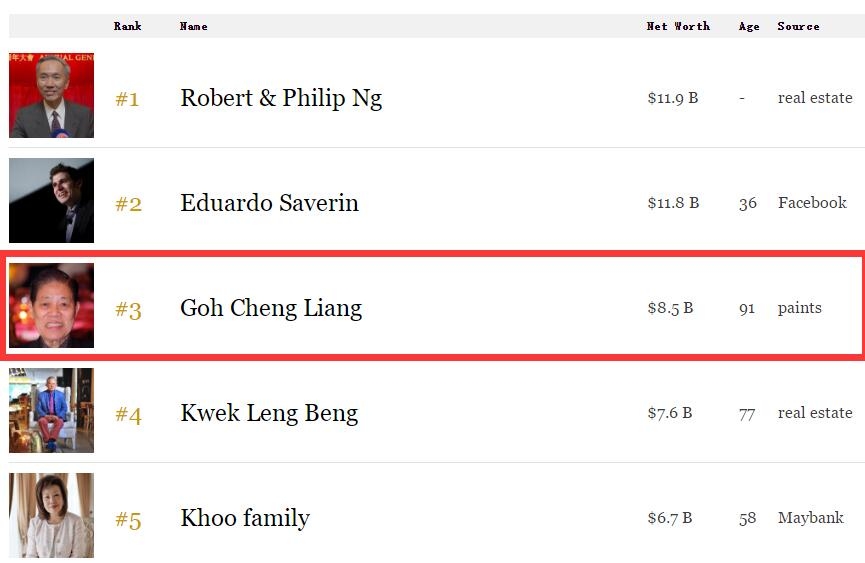Image resolution: width=865 pixels, height=563 pixels.
Task: Sort by the Source column header
Action: [x=798, y=26]
